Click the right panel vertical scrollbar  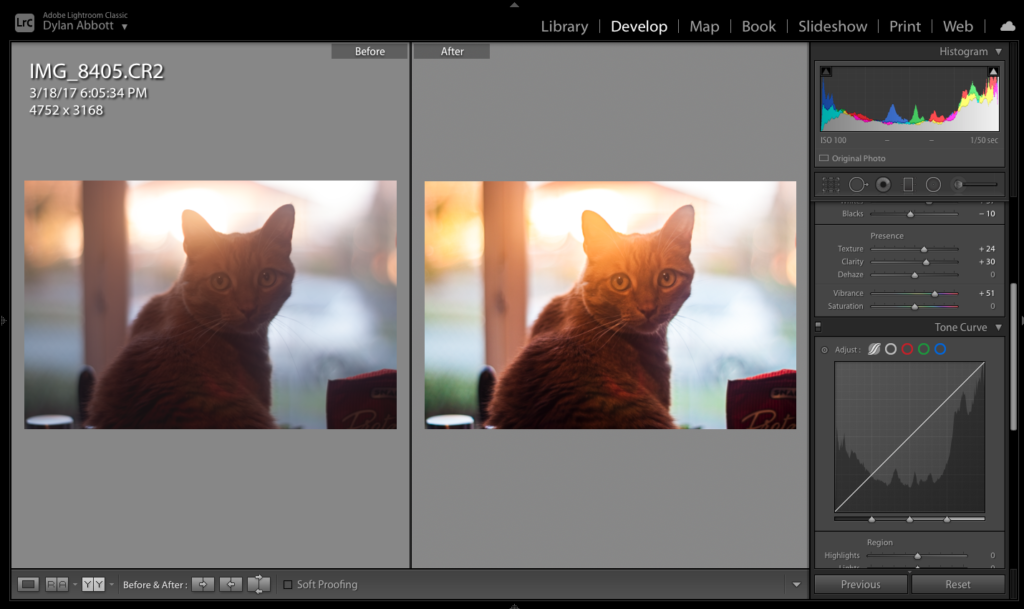click(x=1014, y=356)
